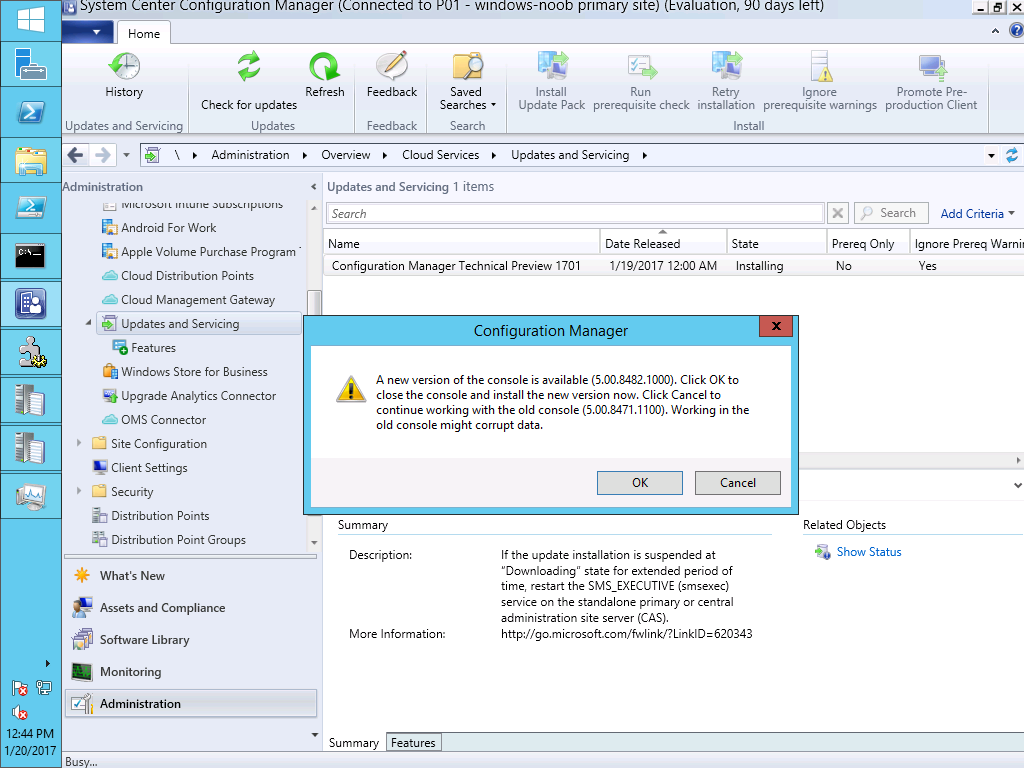Minimize the ribbon with the chevron
1024x768 pixels.
coord(995,31)
